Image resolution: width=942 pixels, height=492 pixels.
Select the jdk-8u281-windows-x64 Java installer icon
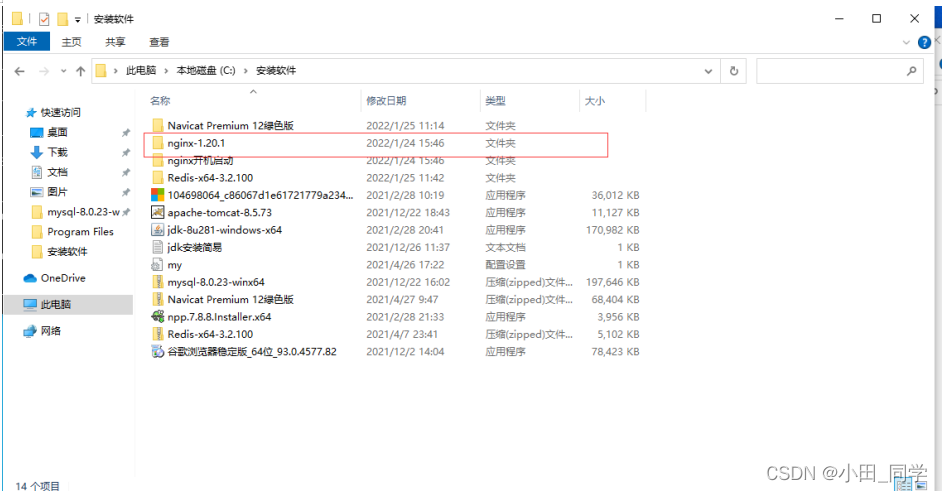157,229
